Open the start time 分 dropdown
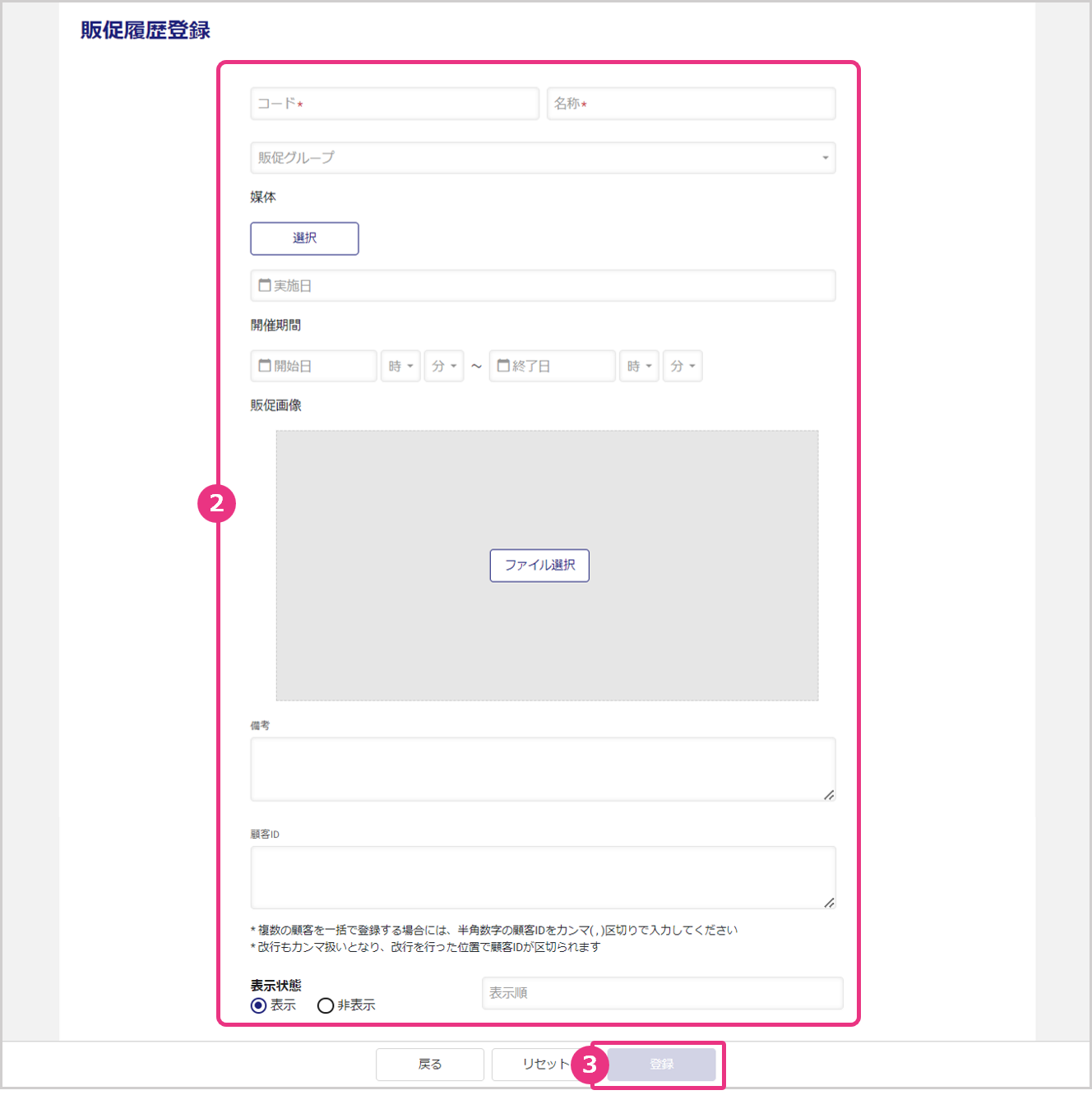 pos(444,366)
